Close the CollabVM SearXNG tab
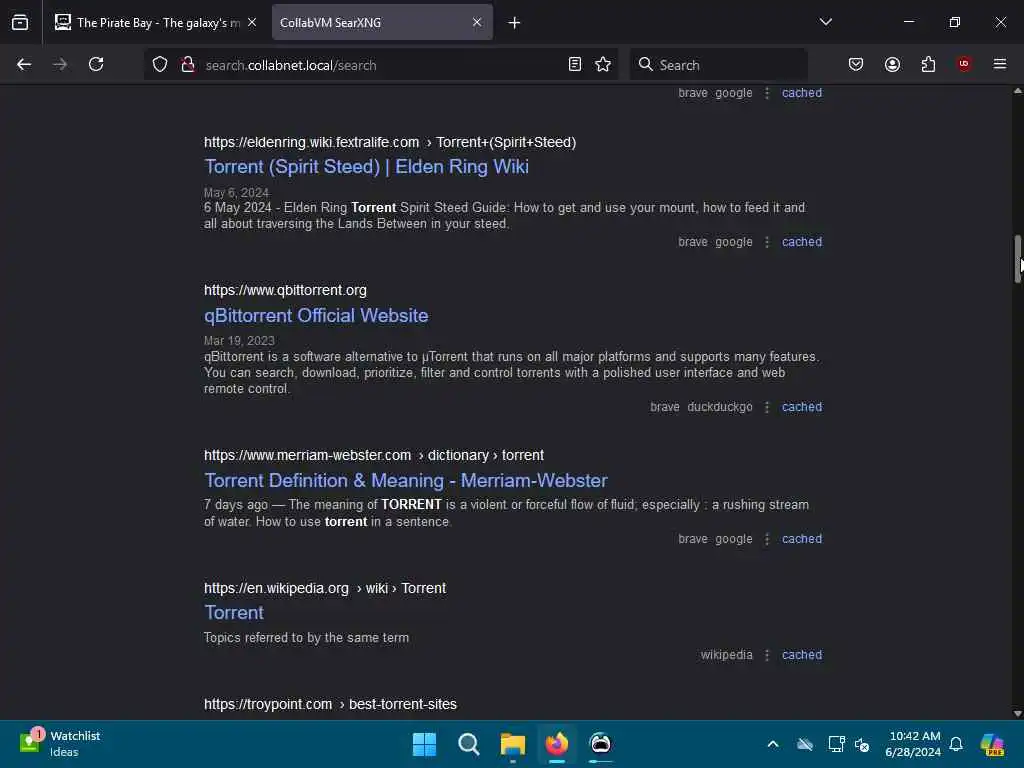The height and width of the screenshot is (768, 1024). pyautogui.click(x=477, y=22)
